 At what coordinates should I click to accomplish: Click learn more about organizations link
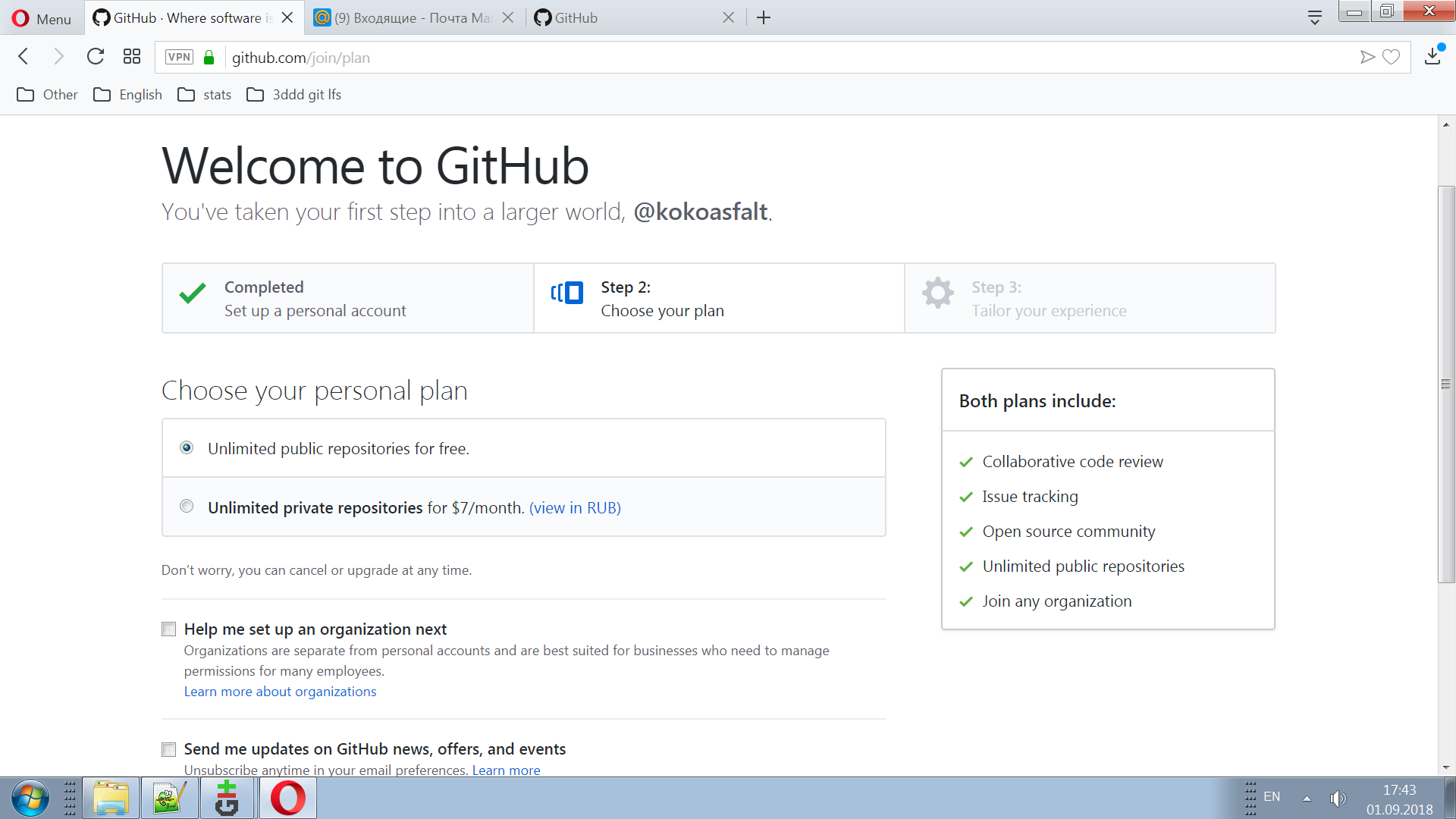280,691
